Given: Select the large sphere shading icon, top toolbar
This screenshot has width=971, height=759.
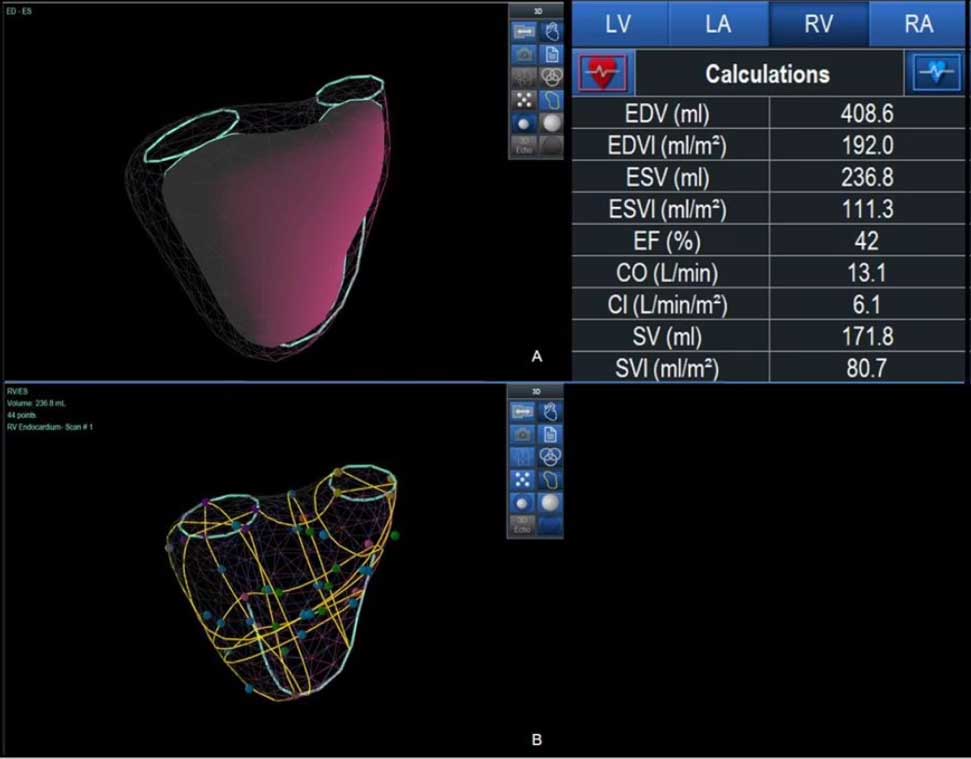Looking at the screenshot, I should (x=549, y=122).
